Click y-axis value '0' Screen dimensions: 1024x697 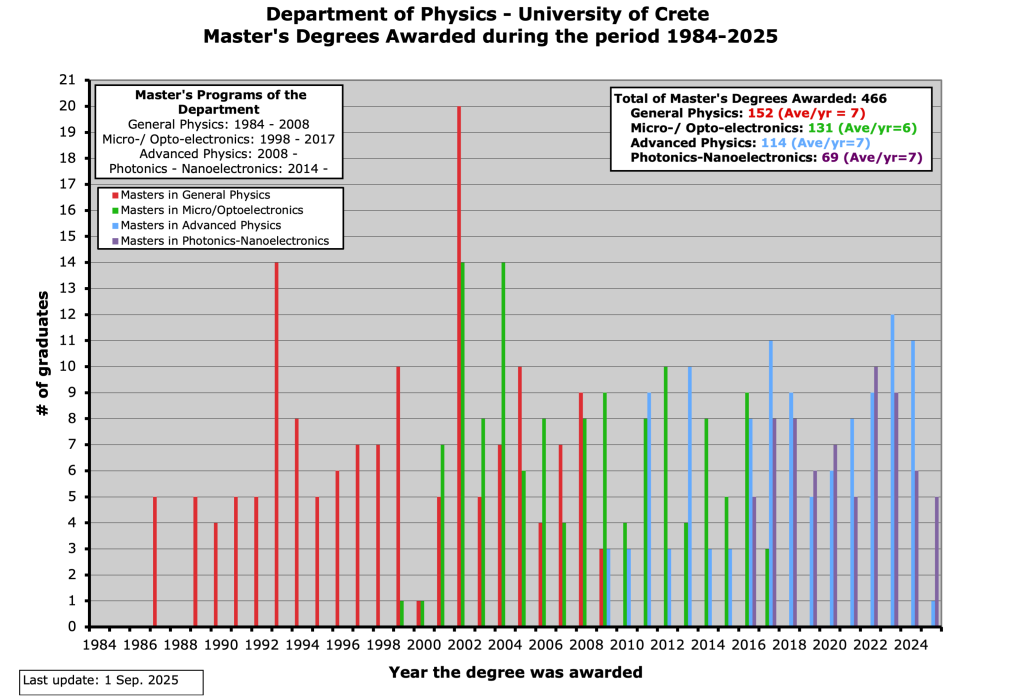point(72,626)
